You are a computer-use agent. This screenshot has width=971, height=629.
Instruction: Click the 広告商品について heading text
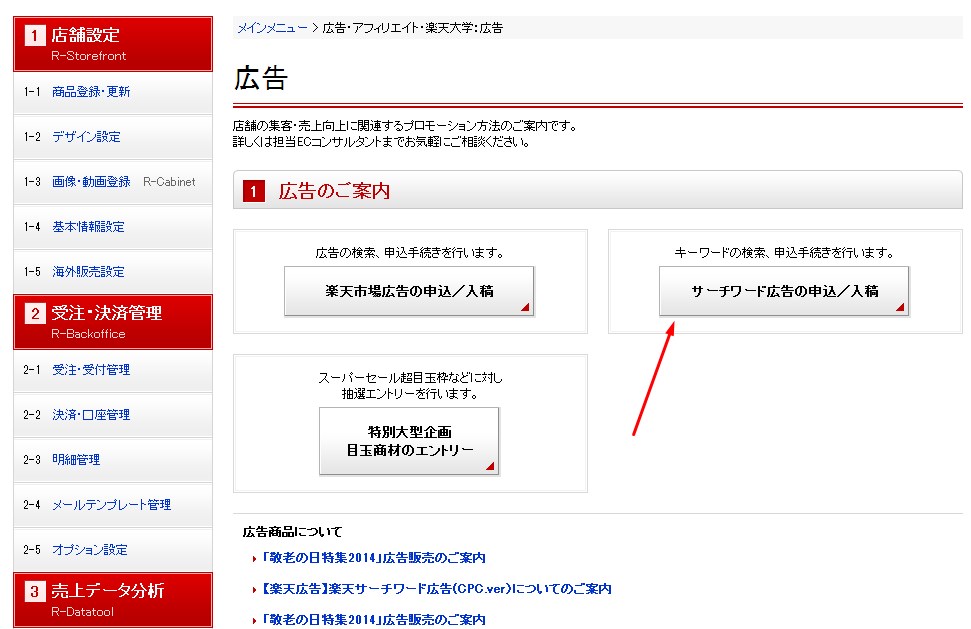click(292, 532)
